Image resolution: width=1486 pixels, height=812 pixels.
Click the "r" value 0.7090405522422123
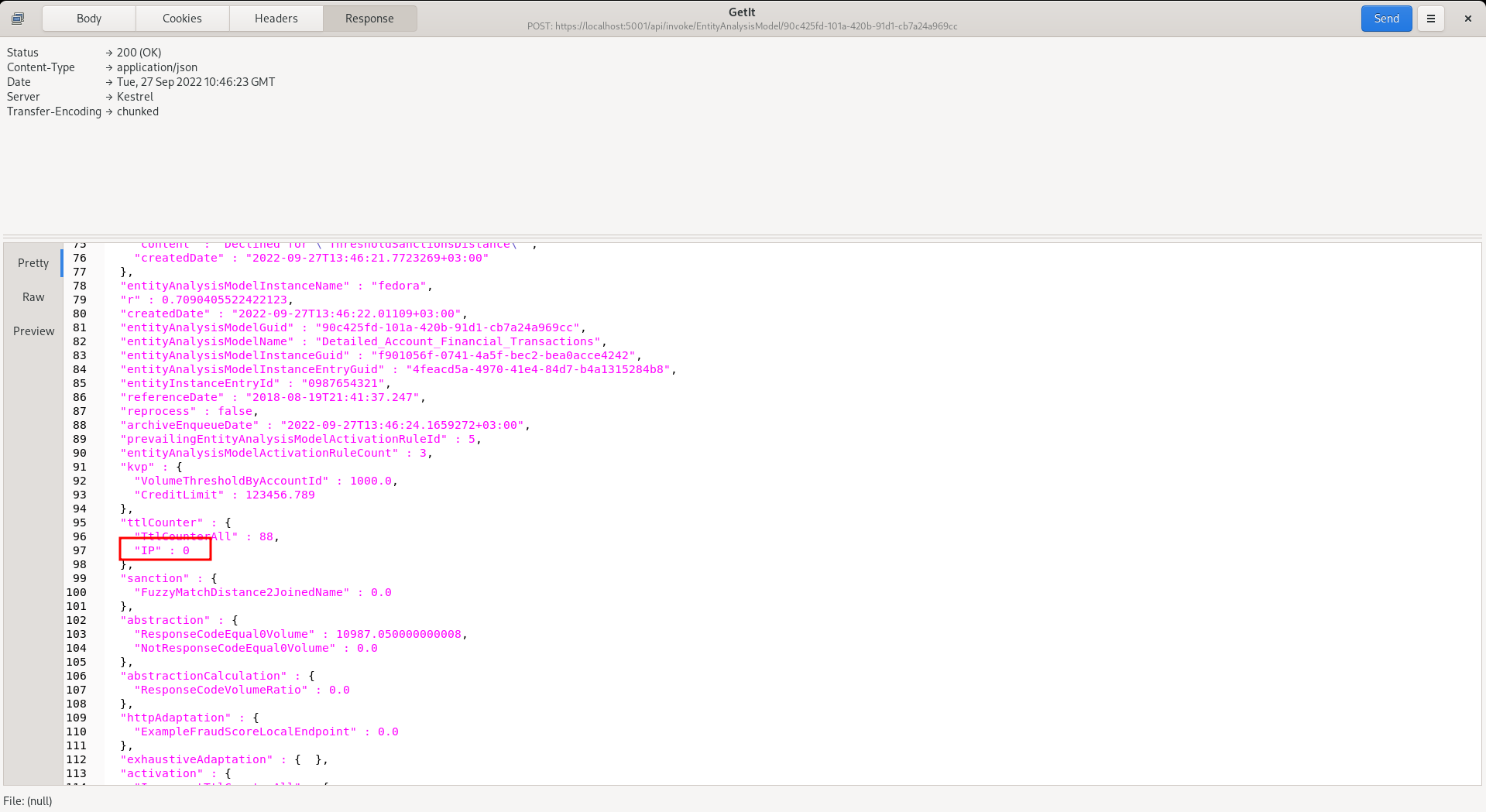click(x=225, y=300)
